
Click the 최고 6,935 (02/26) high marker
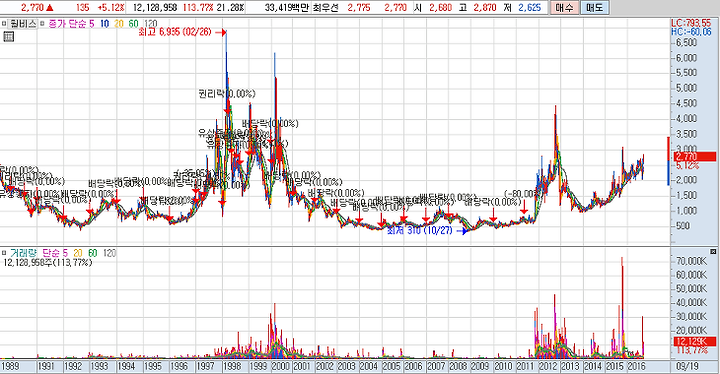click(x=183, y=32)
